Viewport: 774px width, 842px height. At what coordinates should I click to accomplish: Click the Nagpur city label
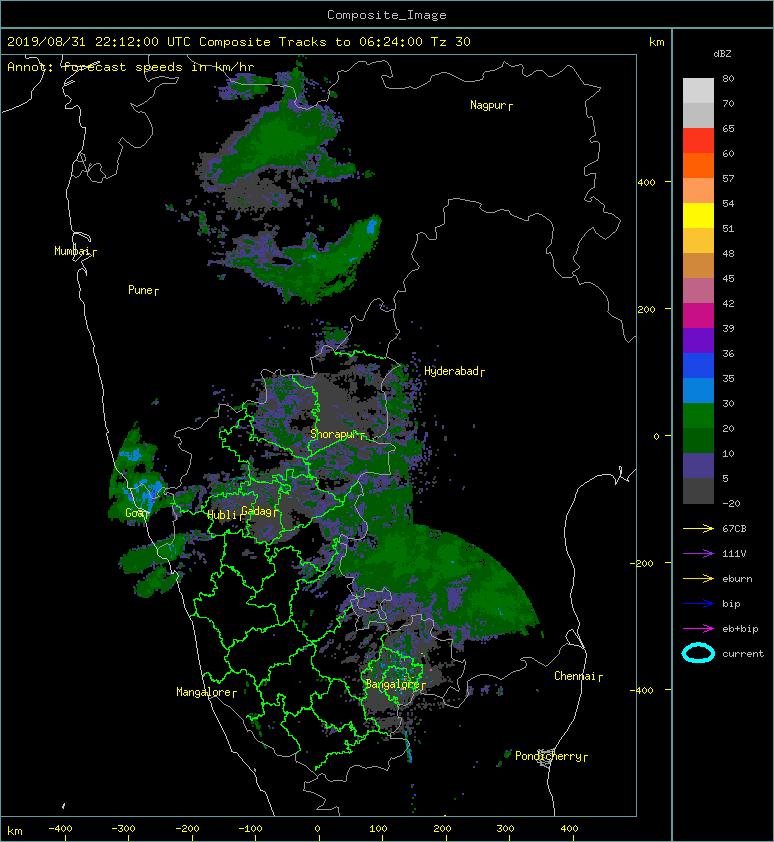(x=488, y=105)
